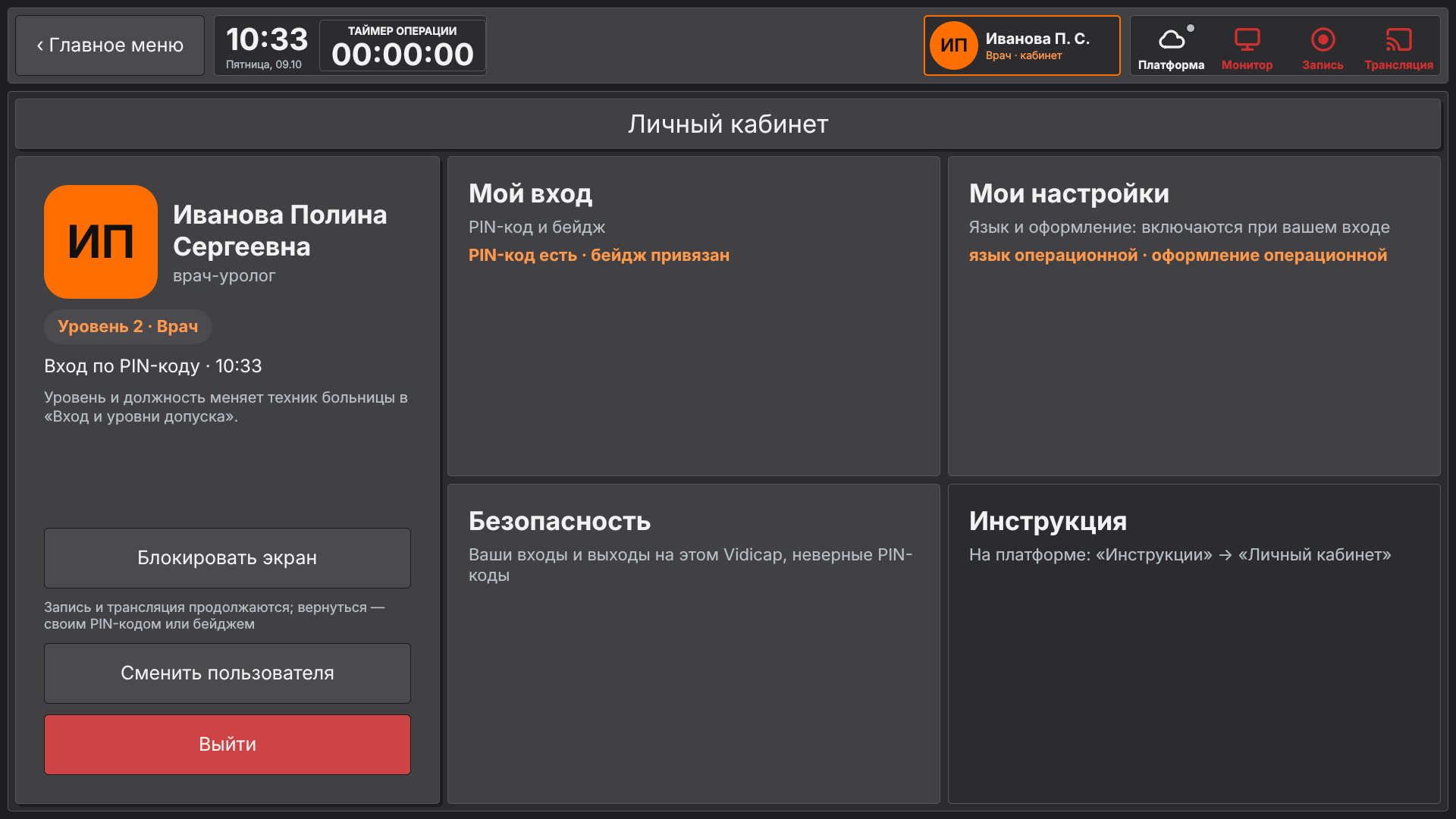1456x819 pixels.
Task: Click 'Вход по PIN-коду · 10:33' text
Action: pos(153,366)
